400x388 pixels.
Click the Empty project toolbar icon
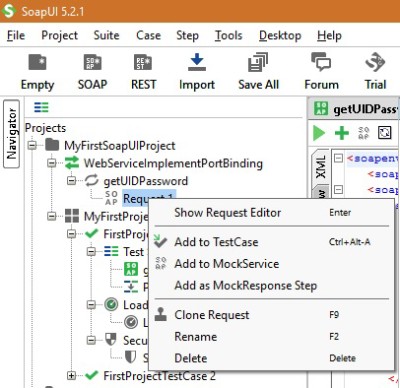click(x=37, y=62)
